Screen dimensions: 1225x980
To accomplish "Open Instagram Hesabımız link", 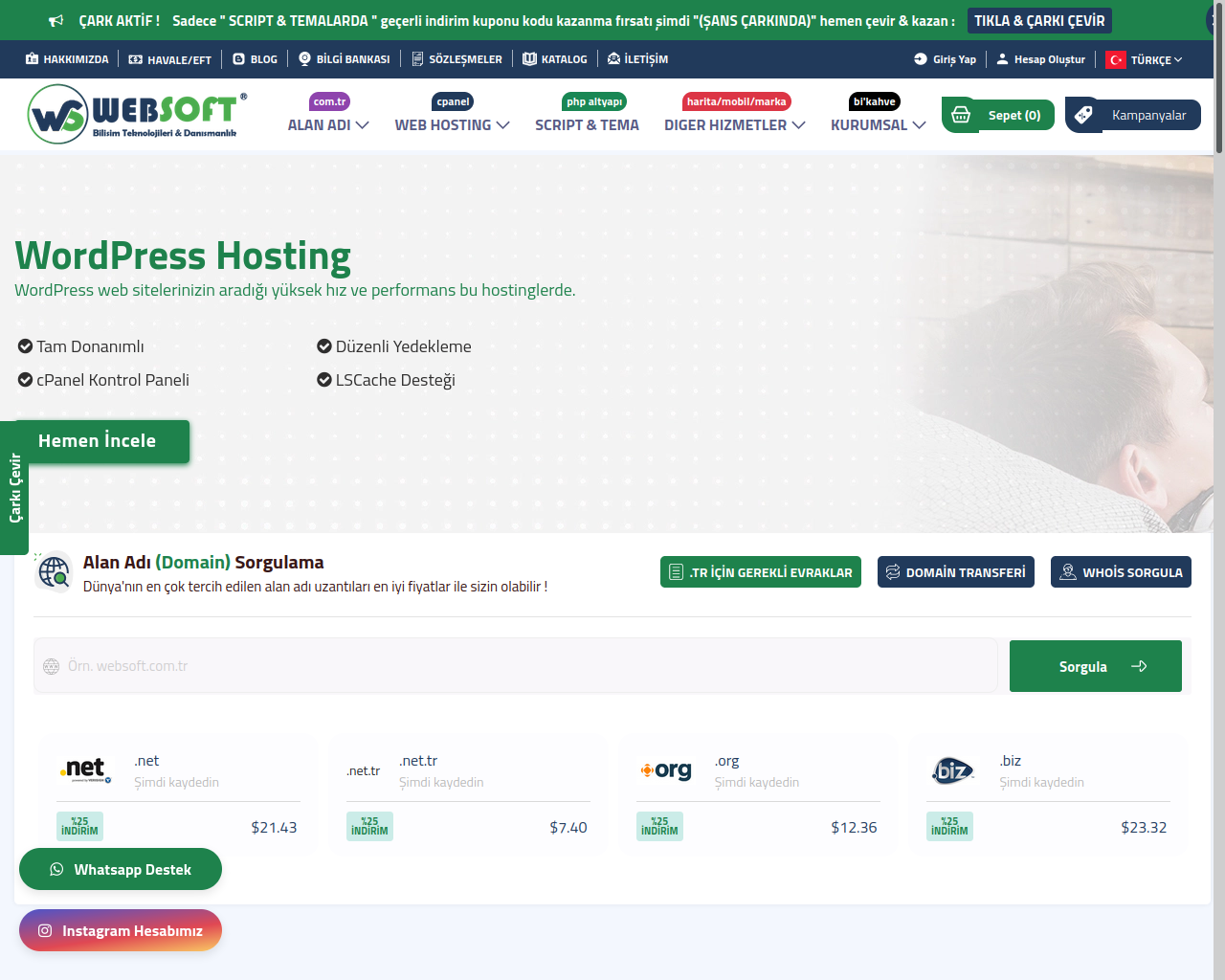I will point(121,930).
